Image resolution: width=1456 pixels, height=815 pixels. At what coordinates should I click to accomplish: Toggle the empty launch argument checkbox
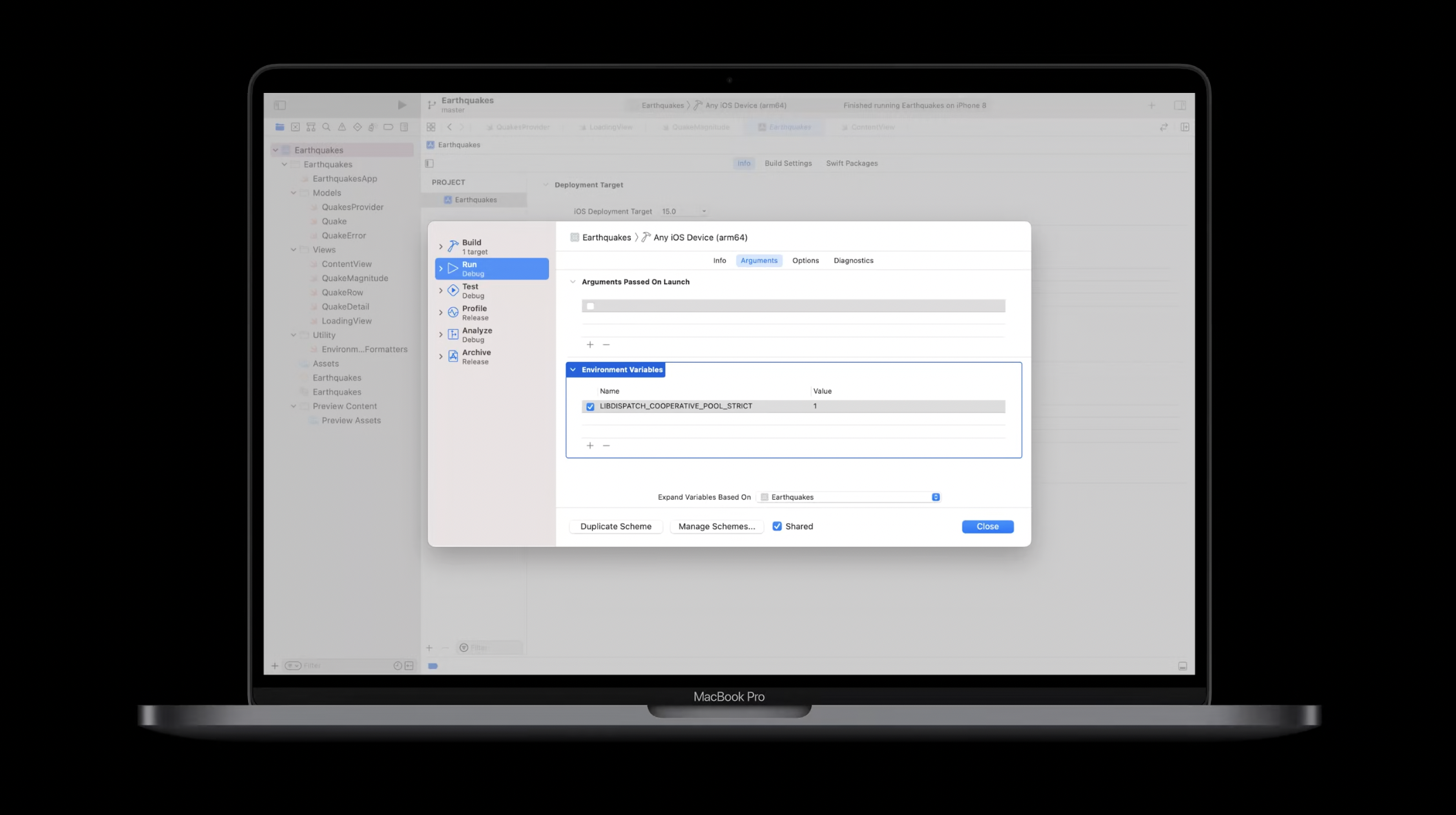coord(590,306)
